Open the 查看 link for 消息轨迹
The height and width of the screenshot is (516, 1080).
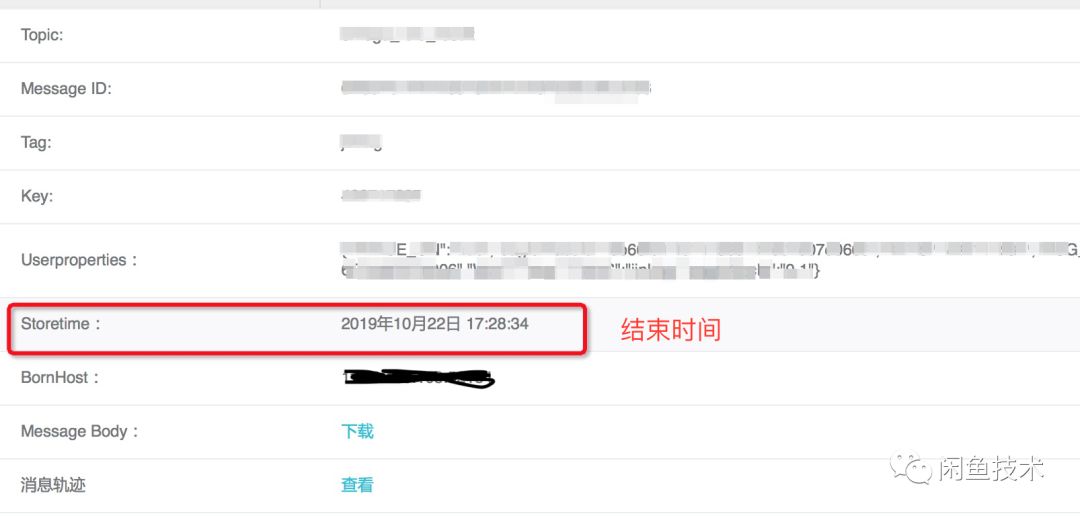click(357, 485)
